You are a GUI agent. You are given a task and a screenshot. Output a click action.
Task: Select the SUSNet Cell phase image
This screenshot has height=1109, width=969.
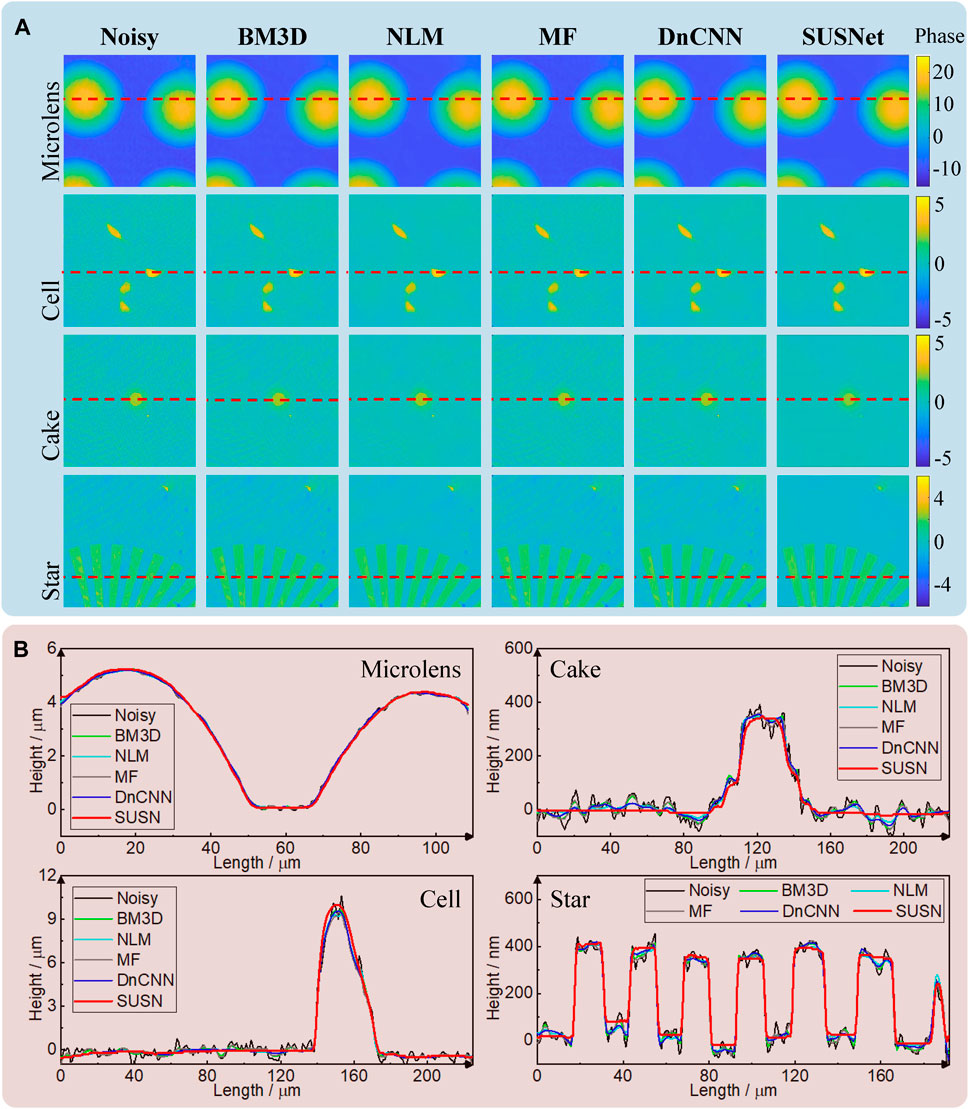coord(843,261)
